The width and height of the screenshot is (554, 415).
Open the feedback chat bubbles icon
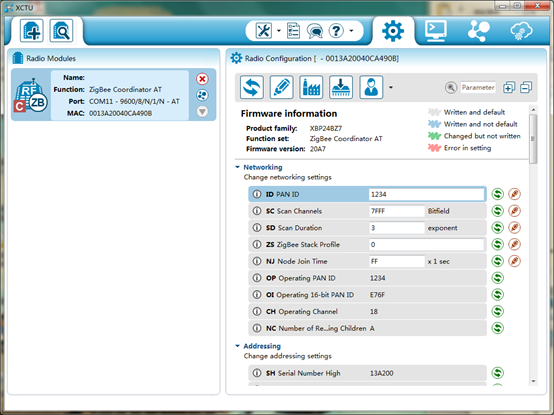tap(314, 31)
